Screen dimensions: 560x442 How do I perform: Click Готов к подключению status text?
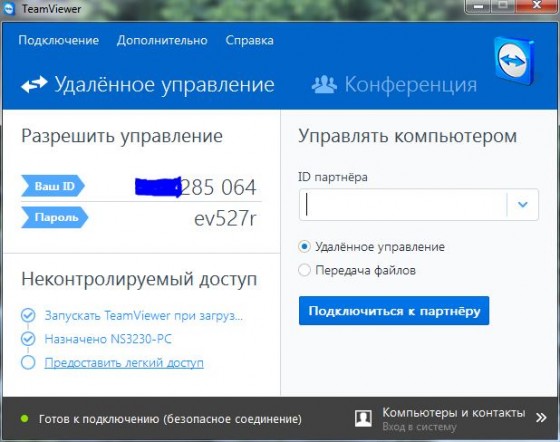pyautogui.click(x=170, y=419)
